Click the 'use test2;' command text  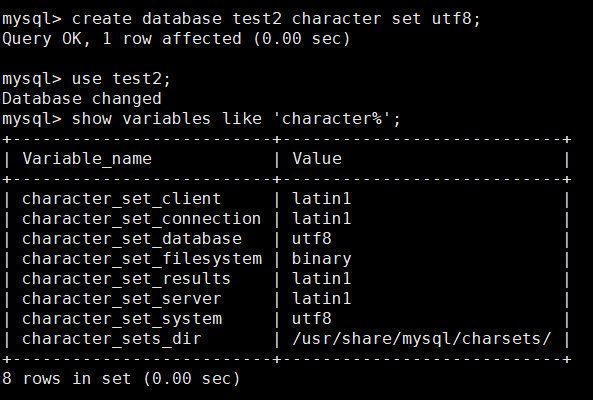tap(121, 79)
